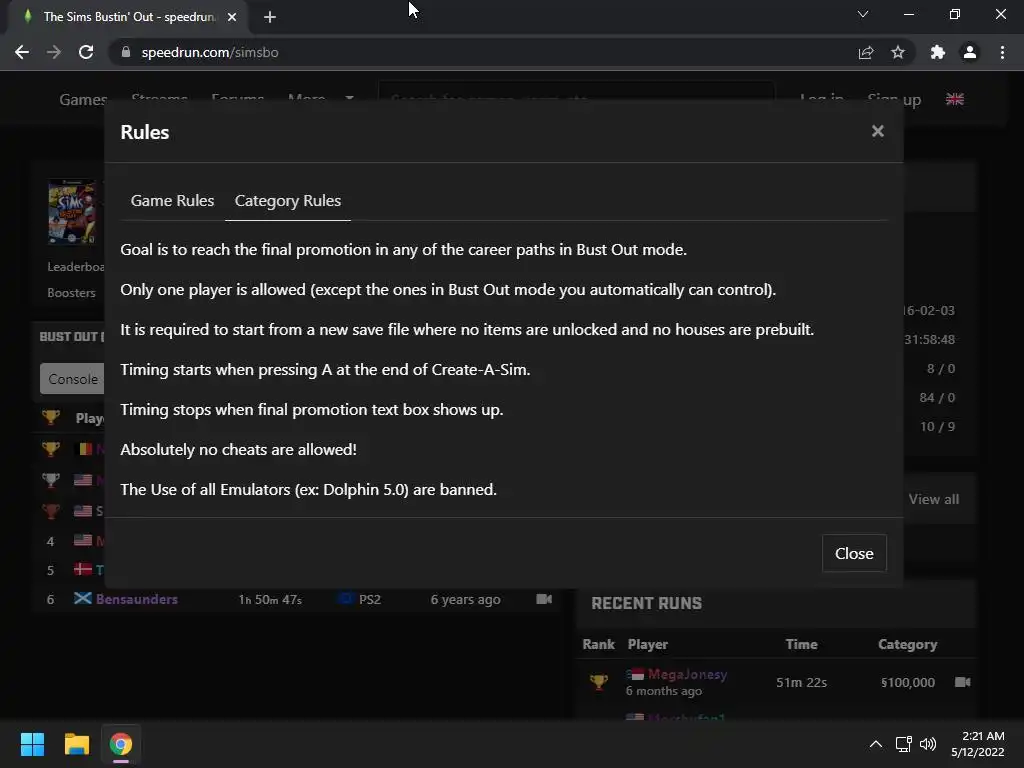Open Chrome three-dot menu
This screenshot has height=768, width=1024.
(1002, 52)
